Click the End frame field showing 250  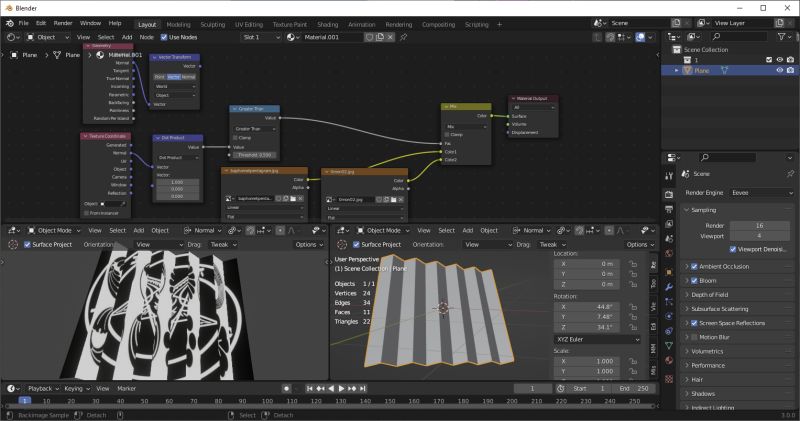(x=635, y=389)
